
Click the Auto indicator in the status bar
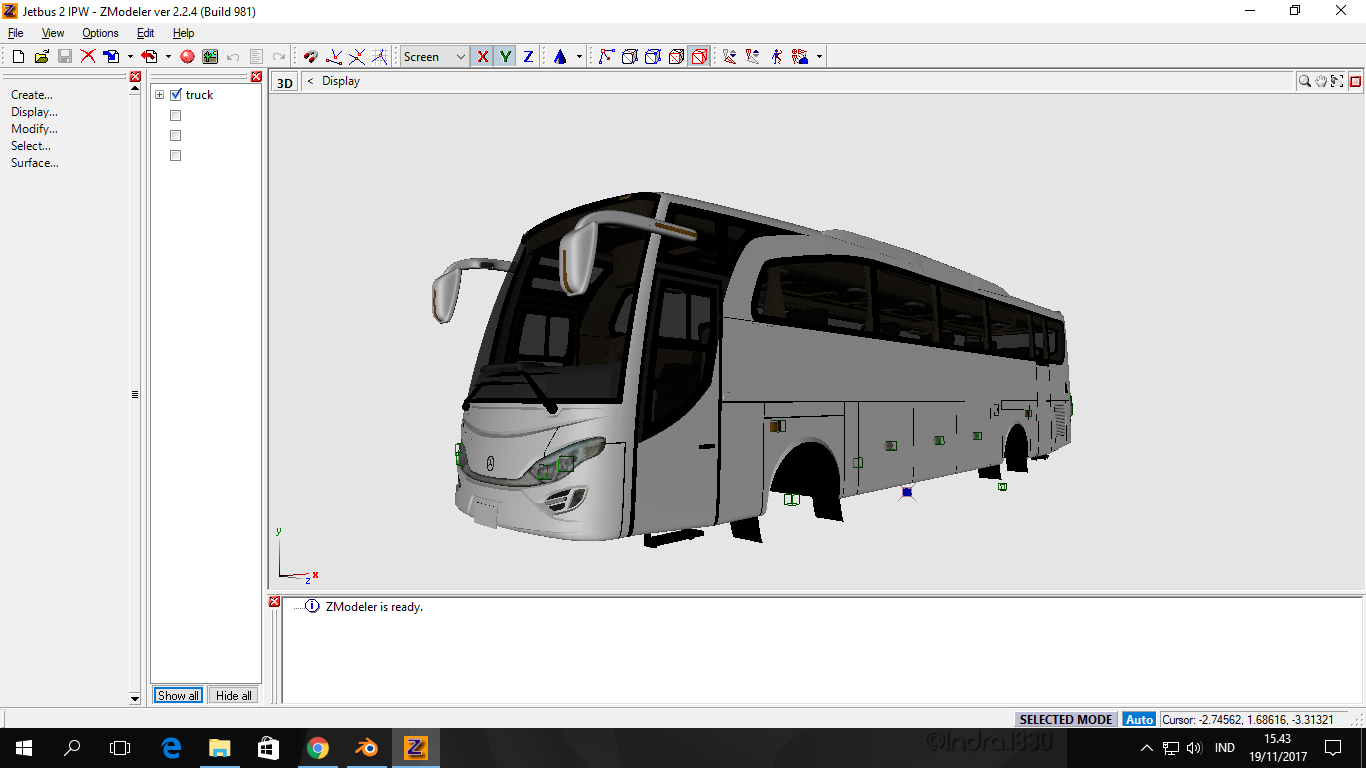(x=1139, y=719)
